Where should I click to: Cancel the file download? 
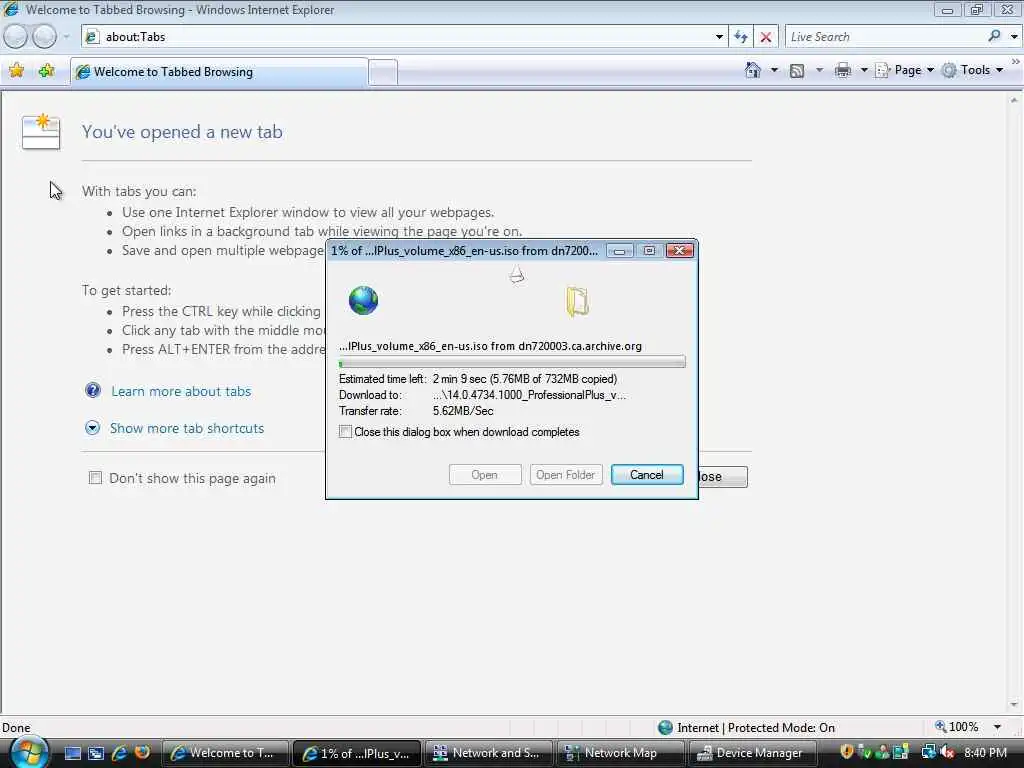click(x=647, y=475)
